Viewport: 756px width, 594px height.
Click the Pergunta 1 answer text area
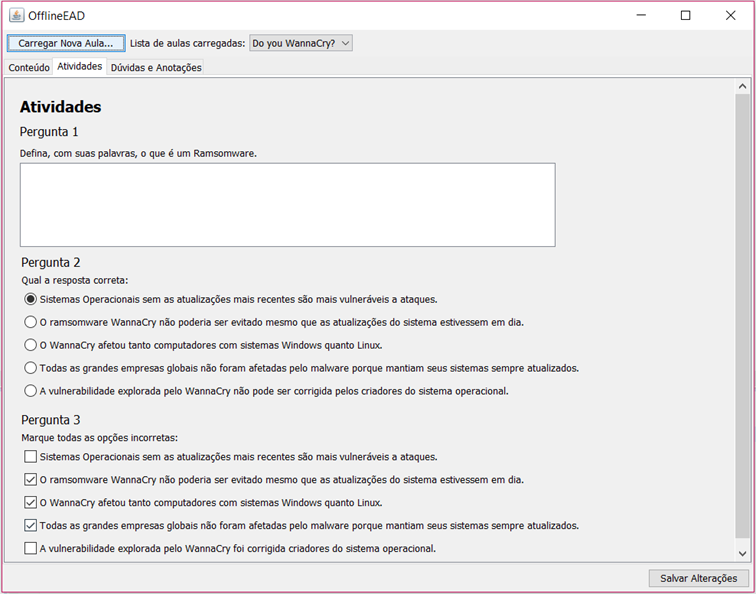287,205
